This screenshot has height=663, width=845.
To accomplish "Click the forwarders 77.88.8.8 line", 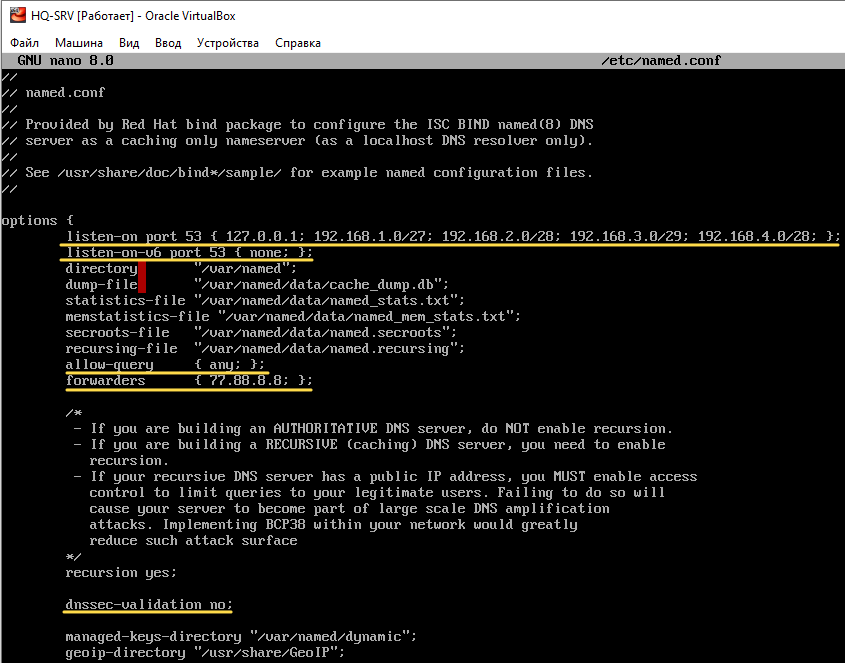I will point(189,380).
